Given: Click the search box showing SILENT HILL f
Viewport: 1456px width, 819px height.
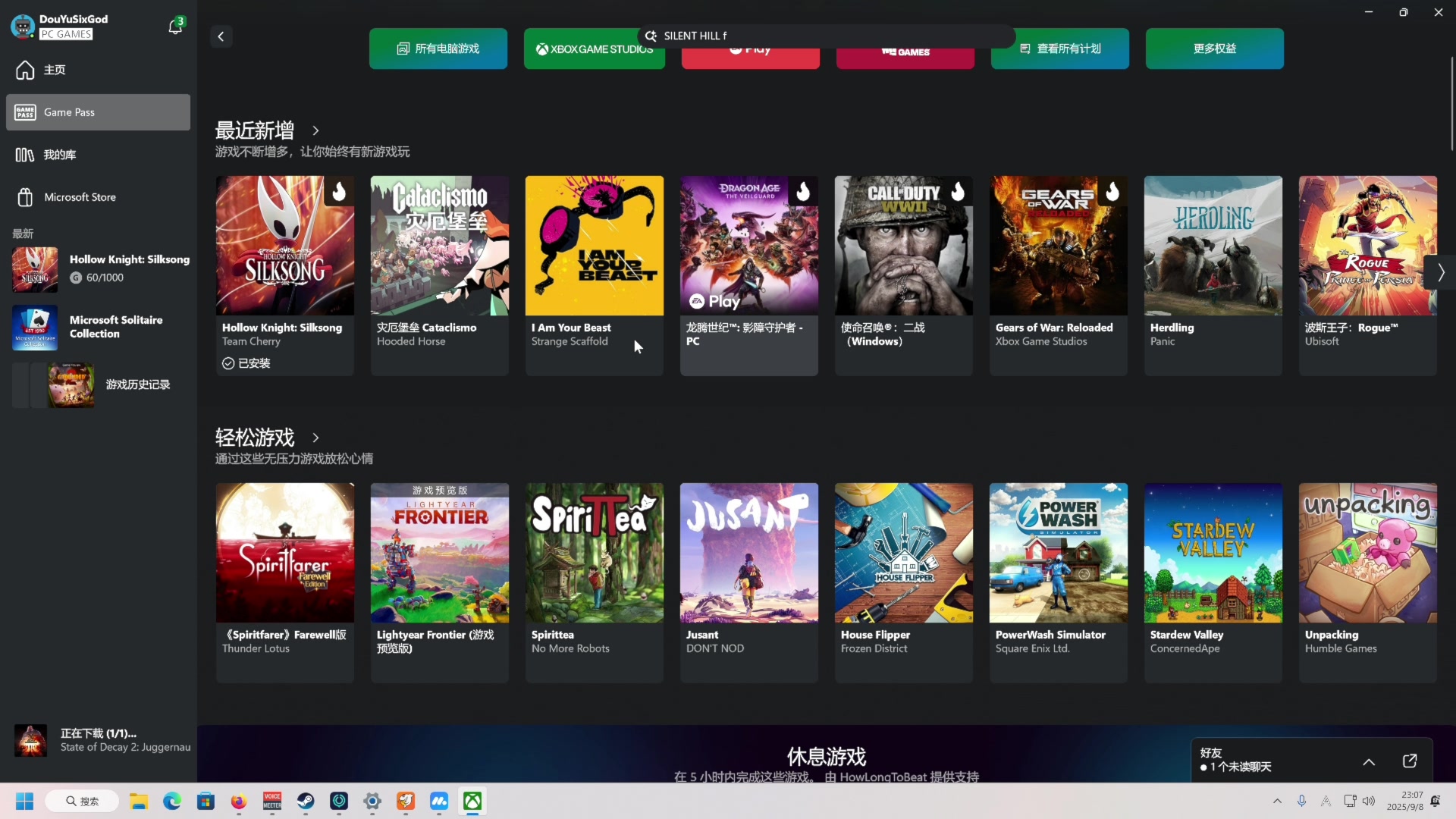Looking at the screenshot, I should (x=827, y=36).
